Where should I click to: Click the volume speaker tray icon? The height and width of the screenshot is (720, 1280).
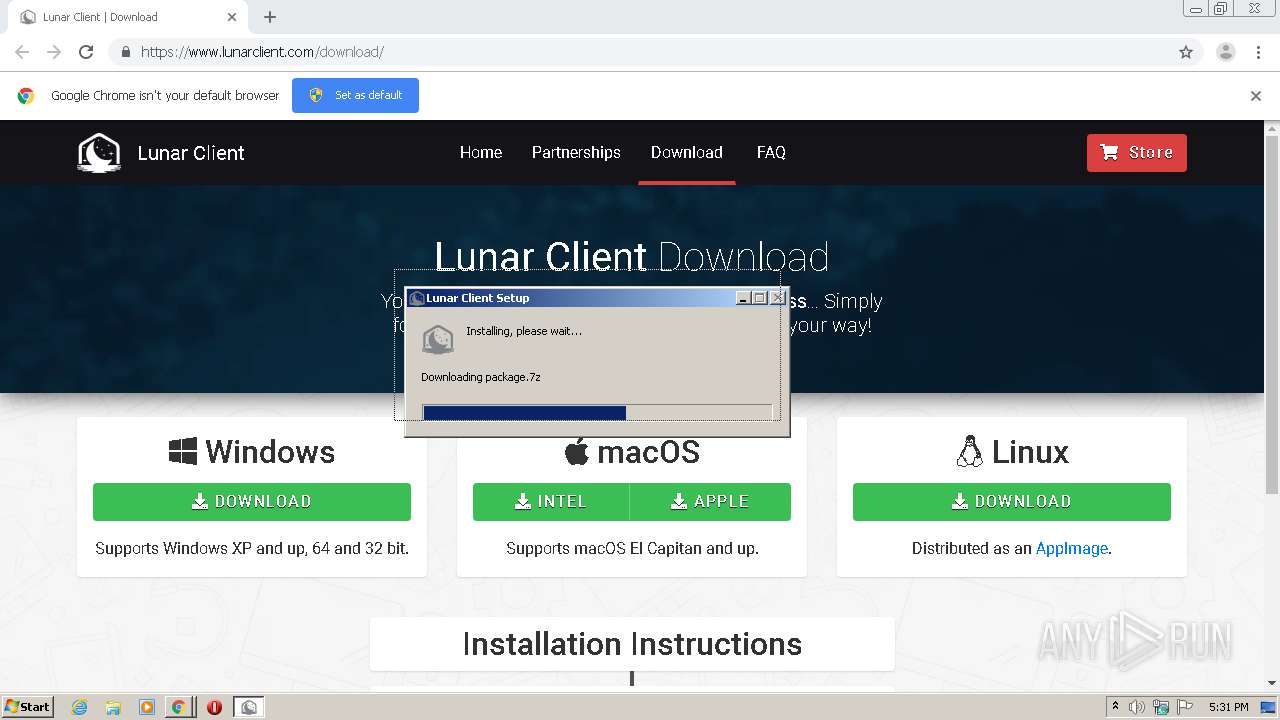click(x=1137, y=707)
